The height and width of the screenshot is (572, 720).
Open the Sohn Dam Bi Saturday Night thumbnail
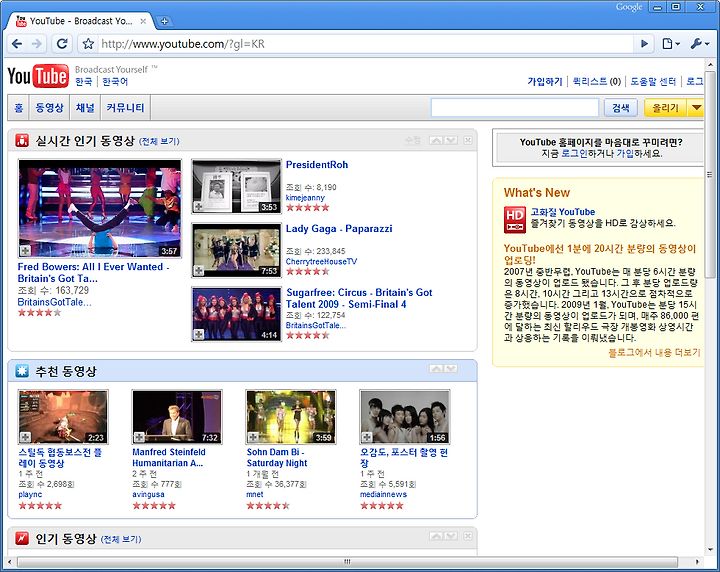291,417
